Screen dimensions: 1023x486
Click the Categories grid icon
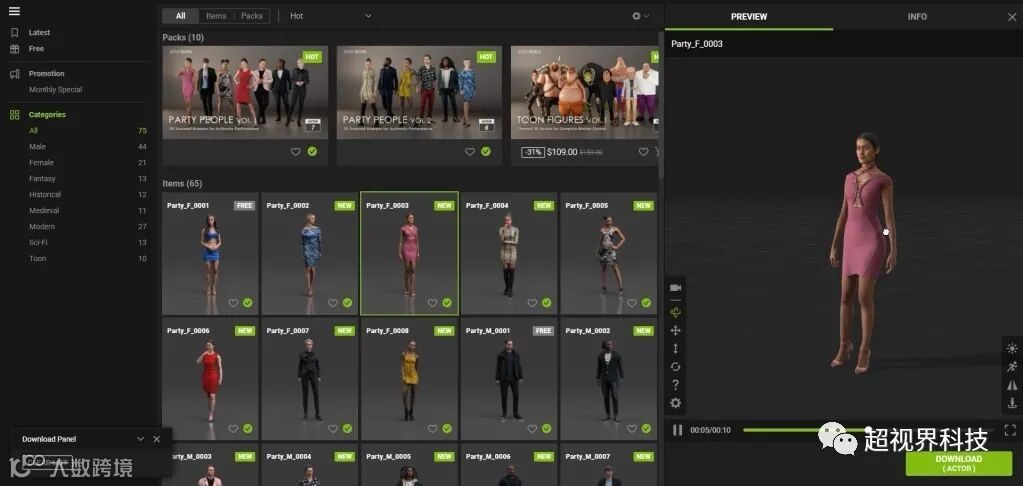(14, 115)
